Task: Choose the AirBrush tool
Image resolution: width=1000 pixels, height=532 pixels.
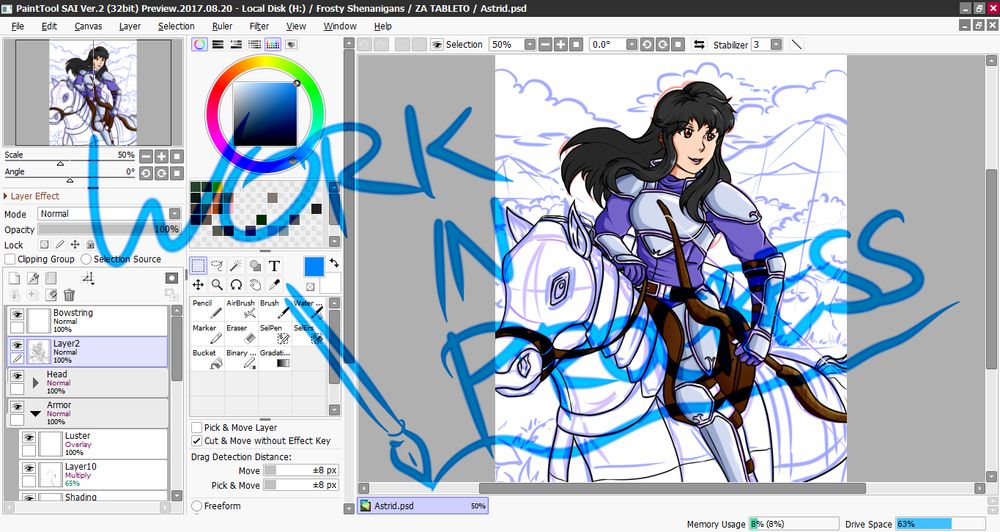Action: click(x=241, y=309)
